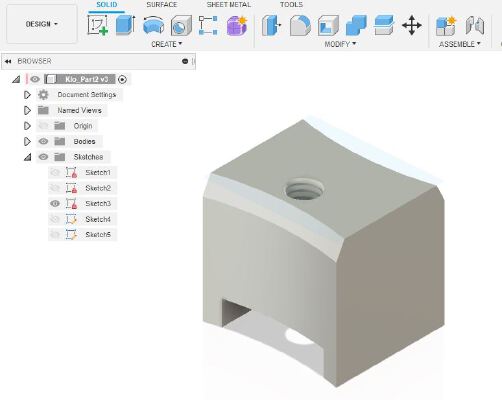Toggle visibility of root component Kio_Part2
Viewport: 502px width, 400px height.
(35, 79)
